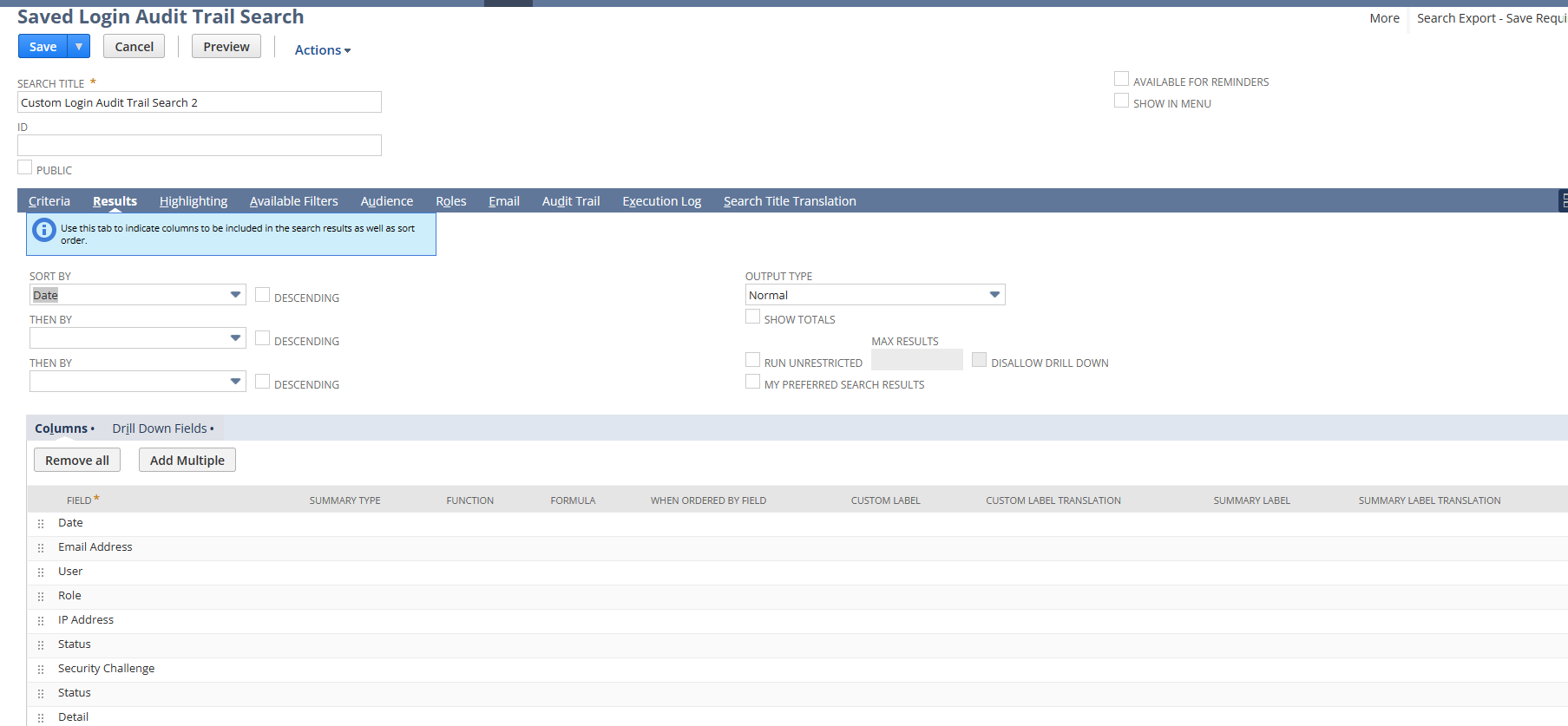The width and height of the screenshot is (1568, 726).
Task: Click the drag handle for Security Challenge row
Action: pos(41,670)
